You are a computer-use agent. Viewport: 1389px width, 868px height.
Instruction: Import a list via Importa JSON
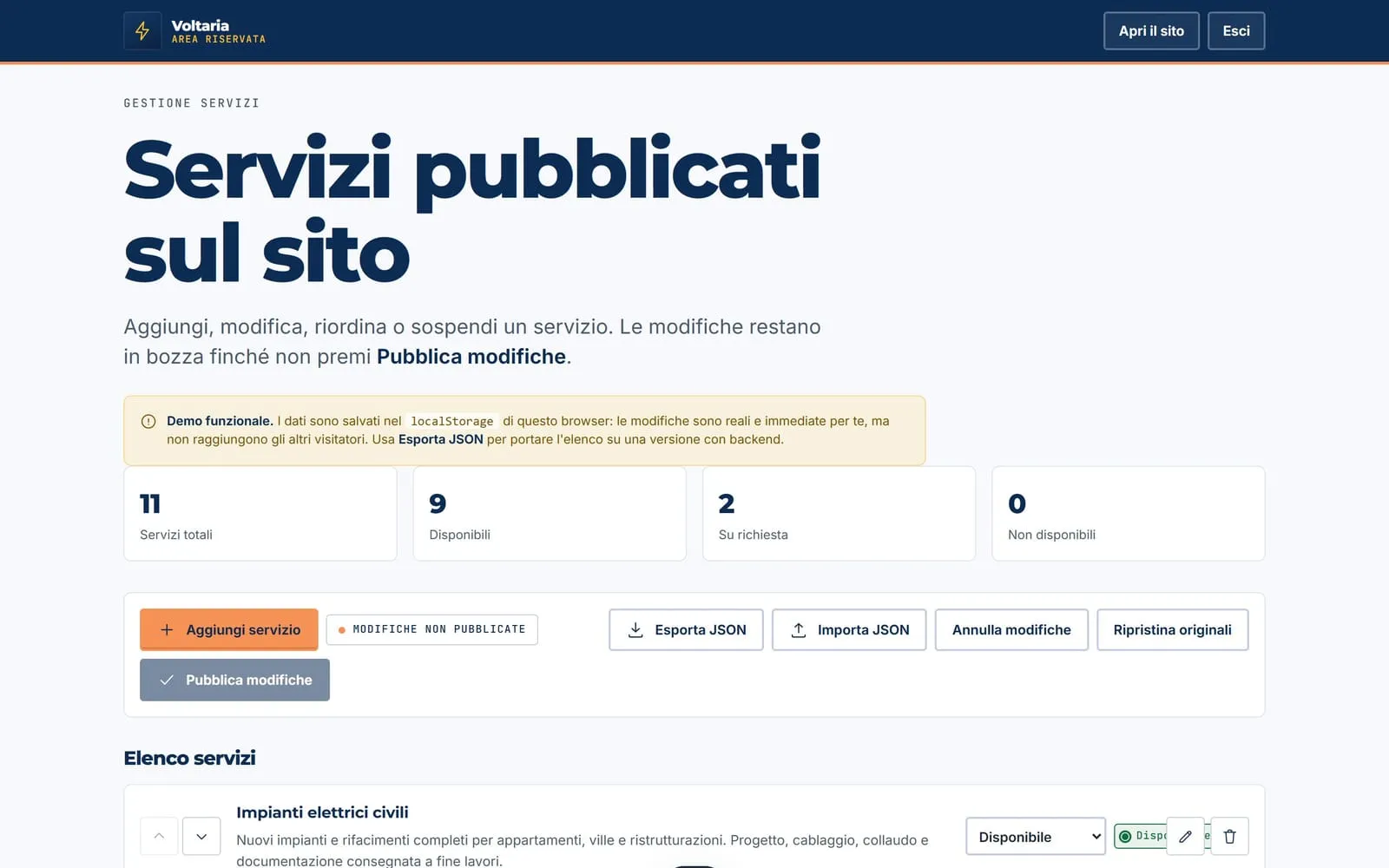click(849, 629)
